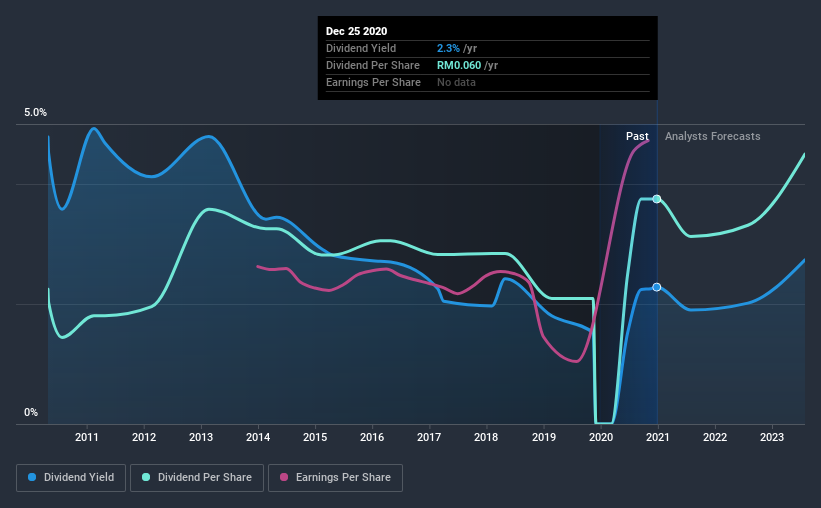Viewport: 821px width, 508px height.
Task: Select the 2018 x-axis label
Action: [486, 437]
